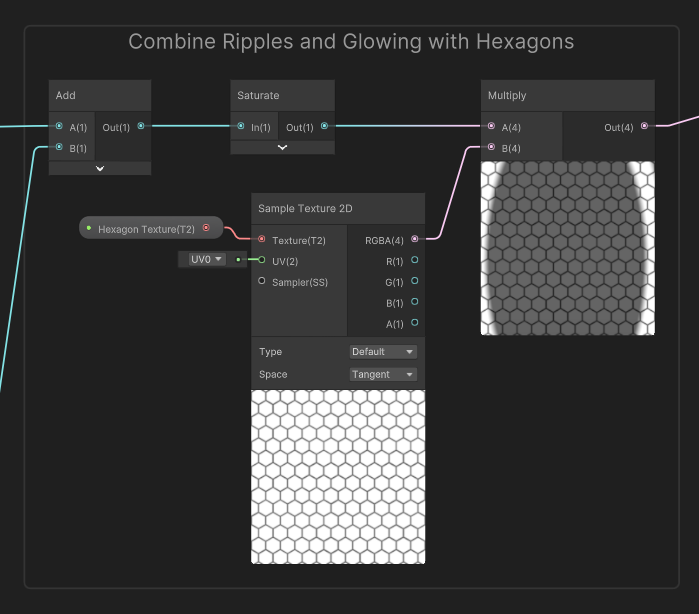
Task: Open the Space dropdown set to Tangent
Action: [383, 374]
